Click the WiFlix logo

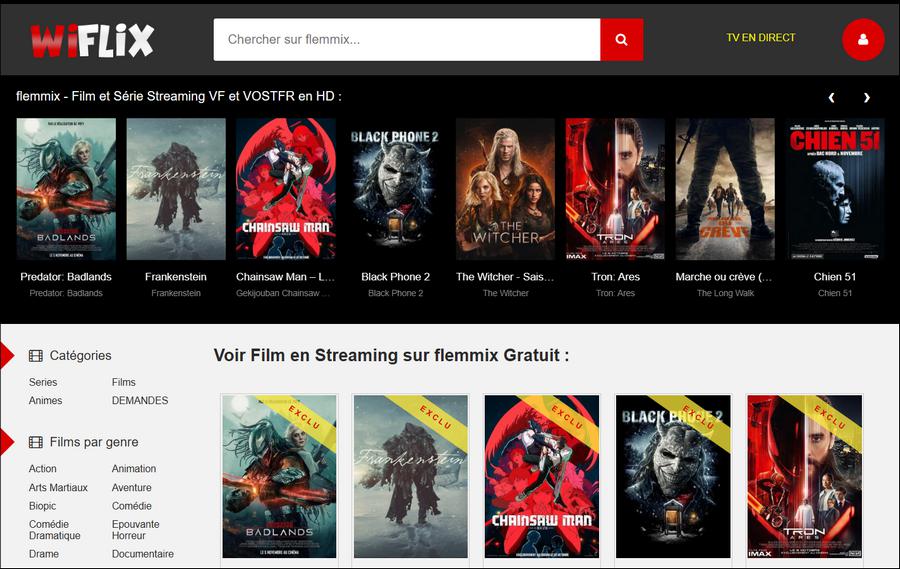click(92, 41)
